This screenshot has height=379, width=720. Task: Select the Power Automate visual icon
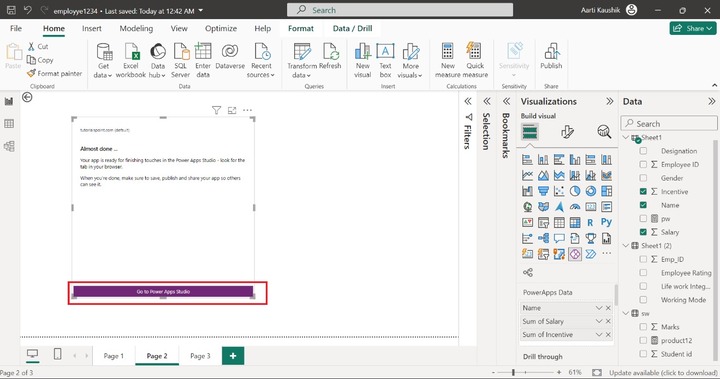[x=591, y=254]
